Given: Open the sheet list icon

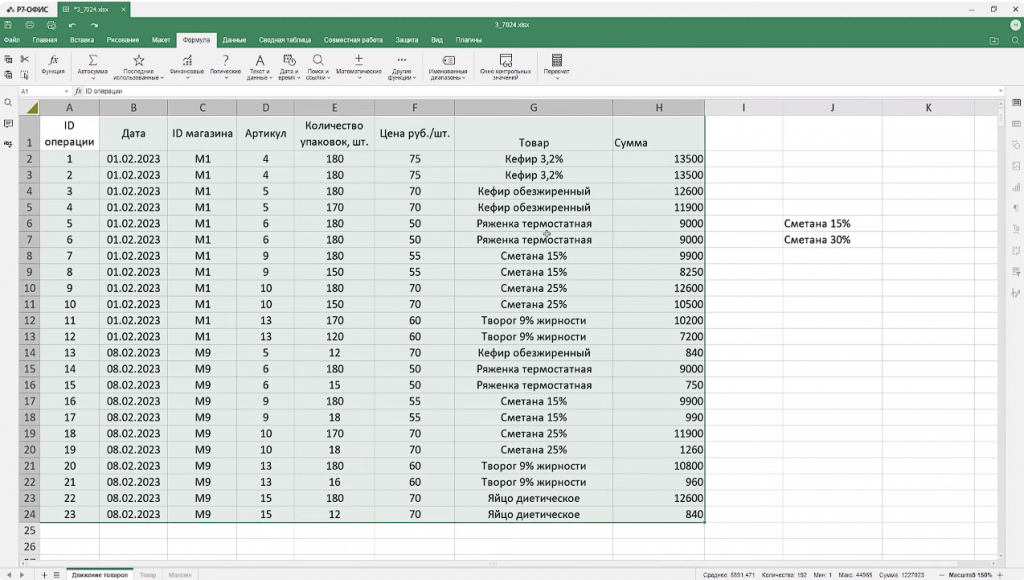Looking at the screenshot, I should click(56, 575).
